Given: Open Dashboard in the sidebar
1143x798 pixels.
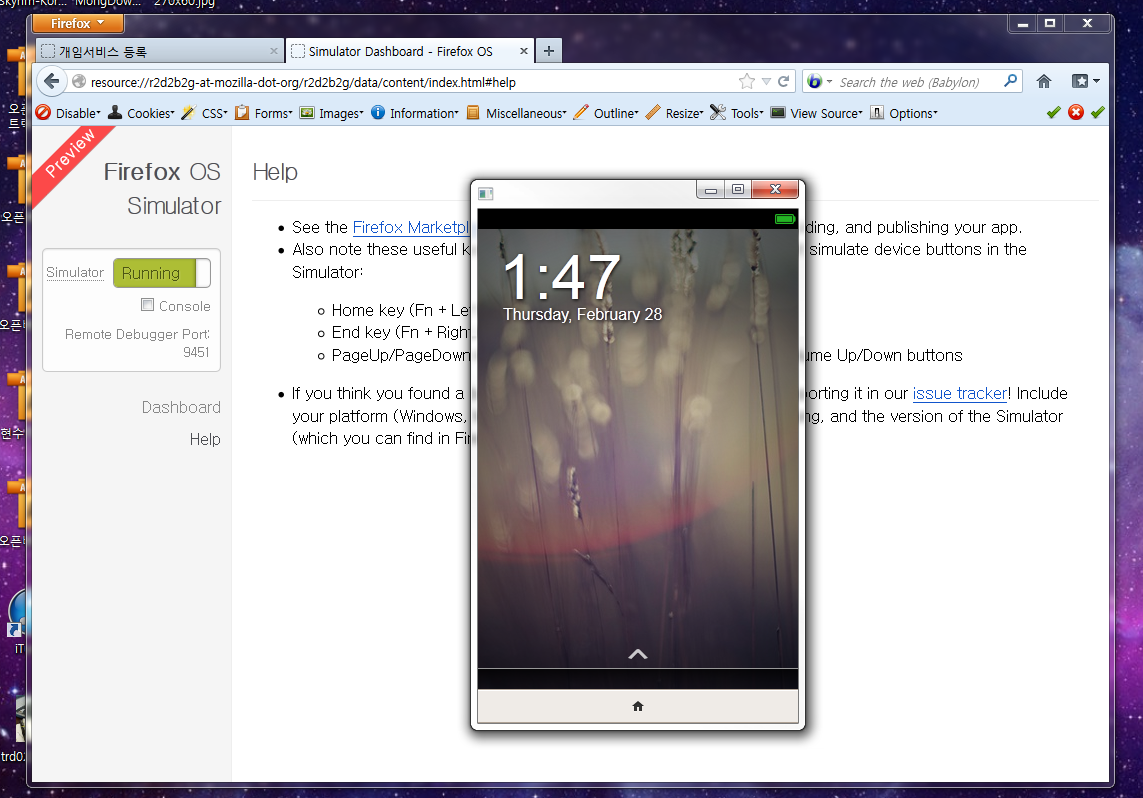Looking at the screenshot, I should click(181, 407).
